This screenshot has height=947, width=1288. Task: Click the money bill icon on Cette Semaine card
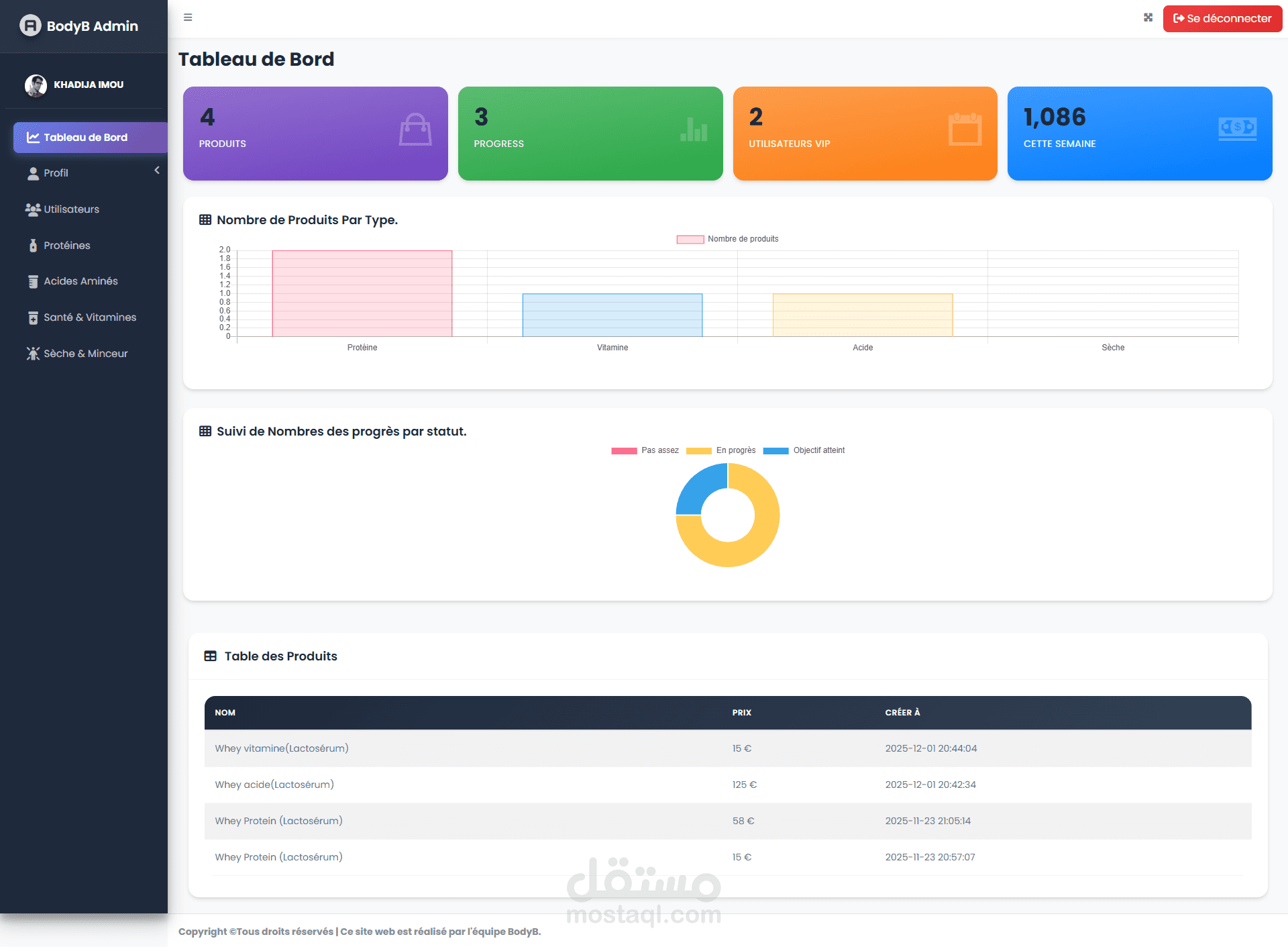(1237, 128)
